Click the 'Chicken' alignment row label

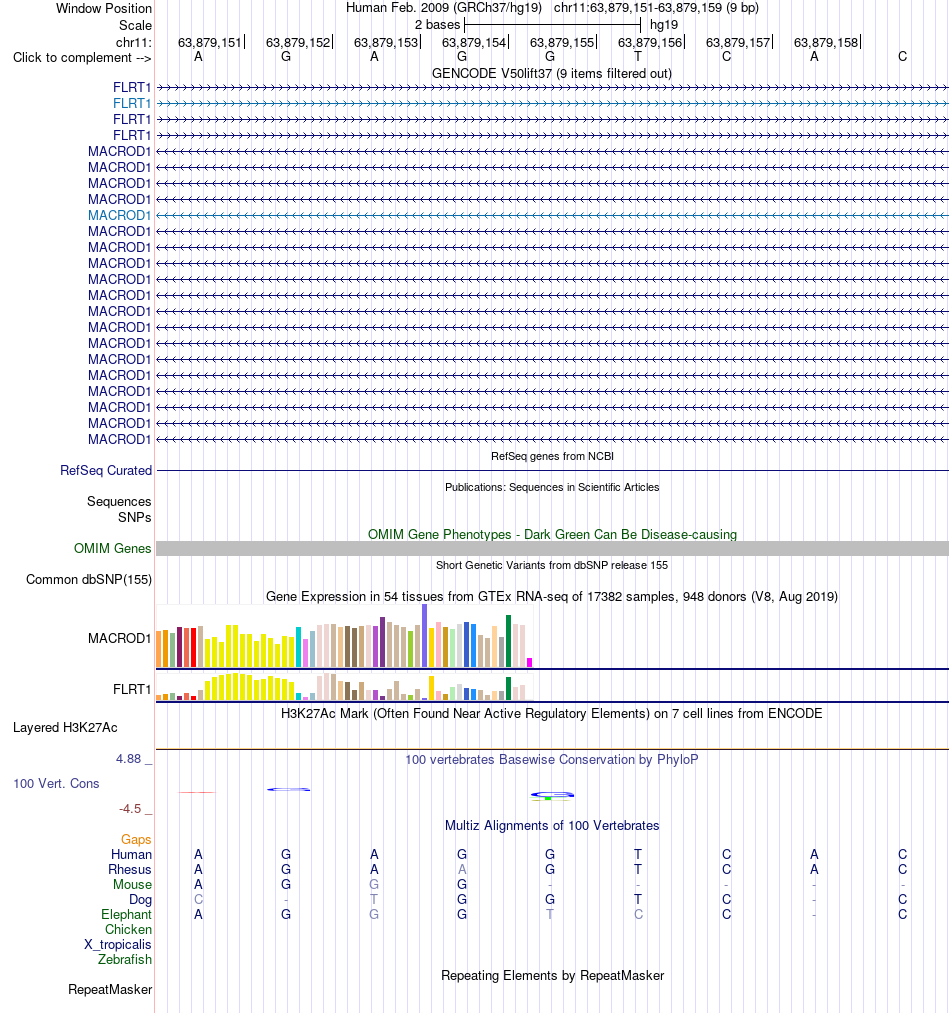pos(128,930)
